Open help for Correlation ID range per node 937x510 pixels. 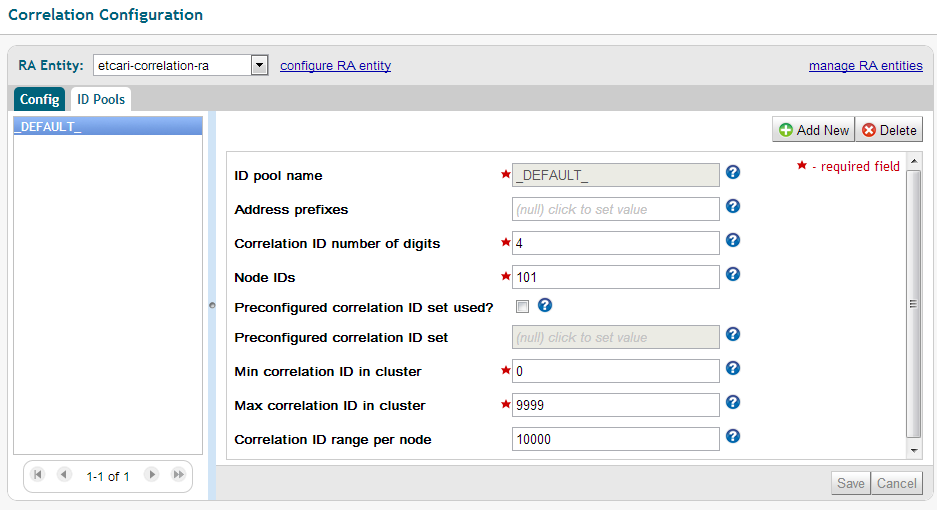[x=733, y=437]
